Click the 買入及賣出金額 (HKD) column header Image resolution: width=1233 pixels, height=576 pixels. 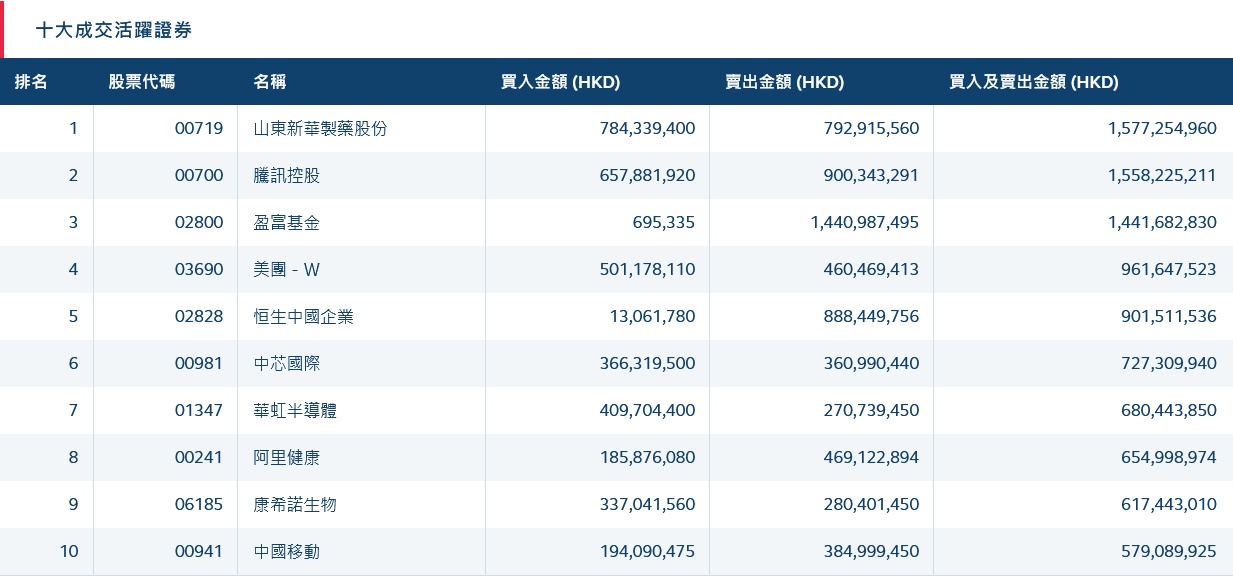click(x=1033, y=82)
